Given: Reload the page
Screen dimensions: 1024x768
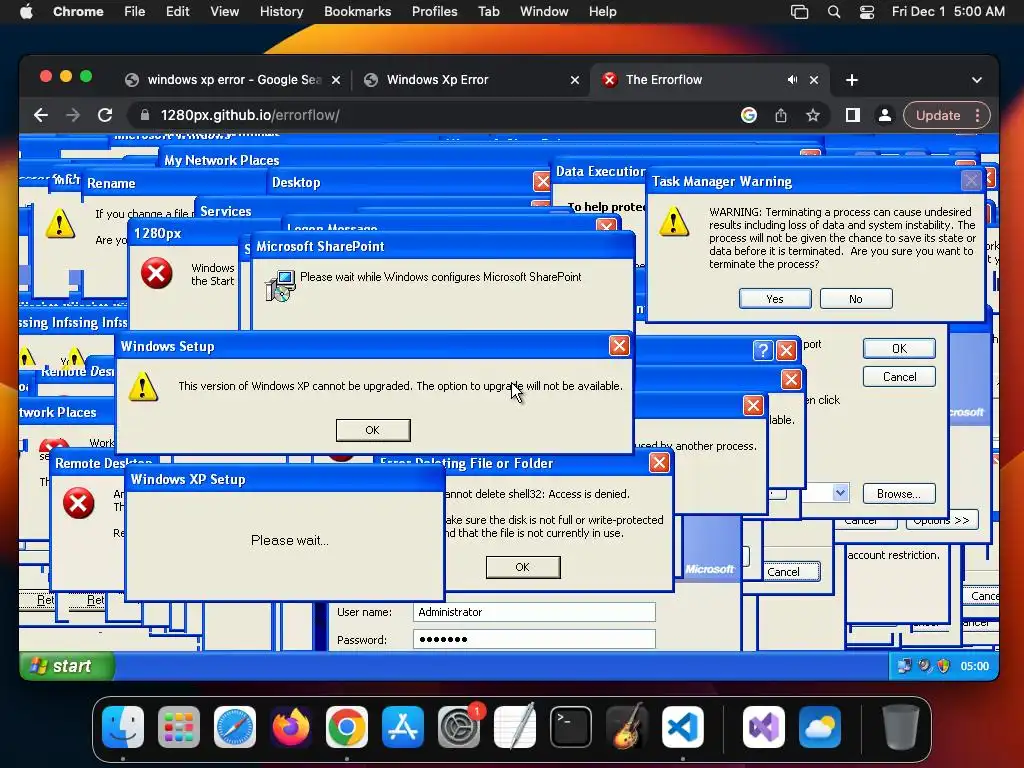Looking at the screenshot, I should 105,116.
